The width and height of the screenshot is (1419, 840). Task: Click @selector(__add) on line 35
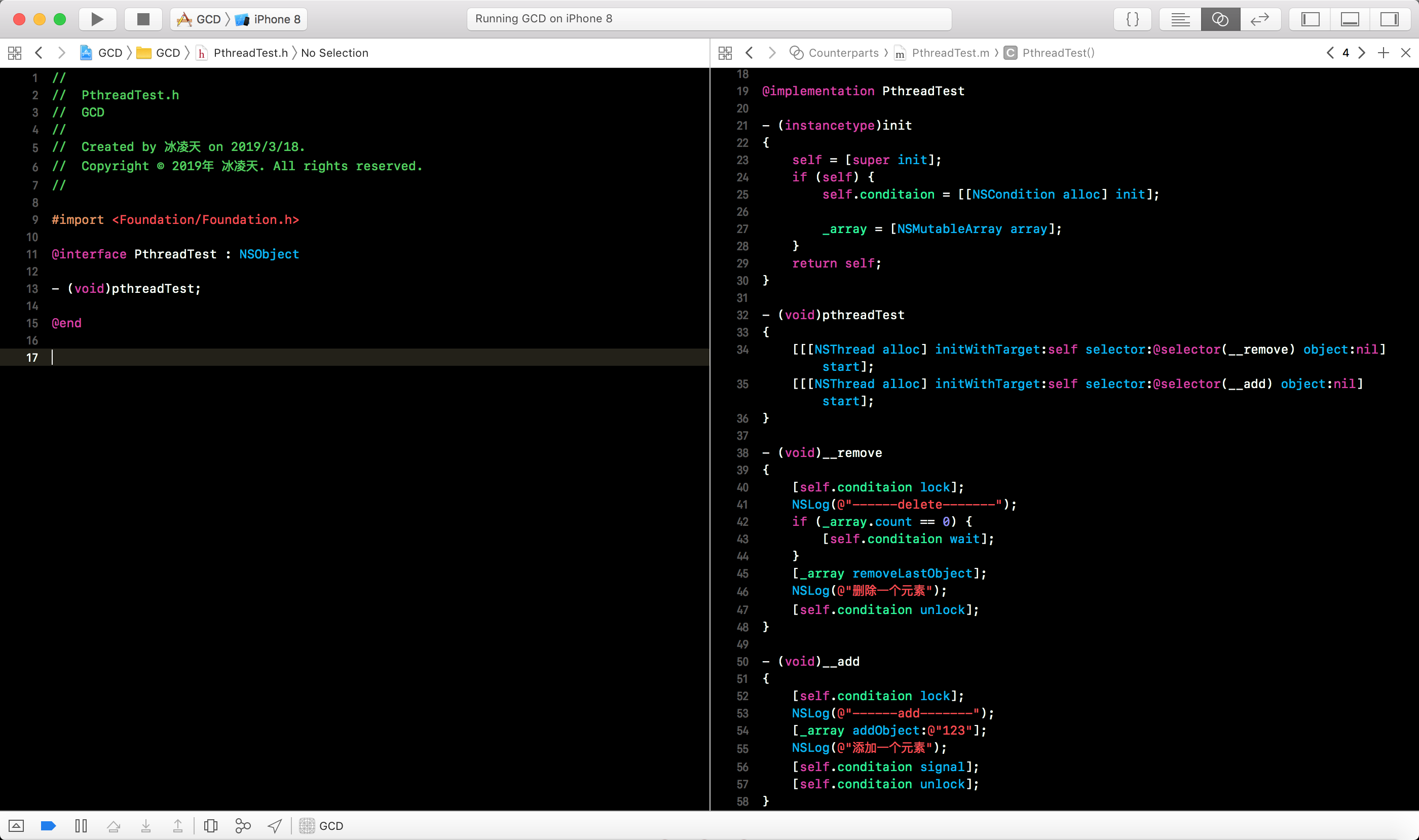point(1213,385)
